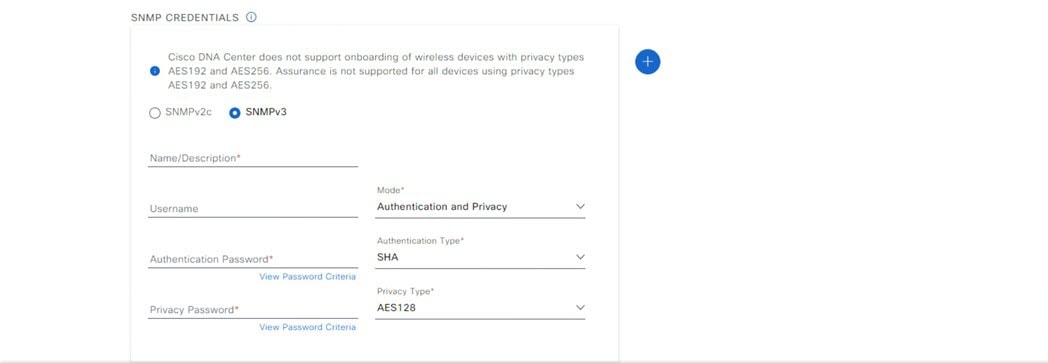Image resolution: width=1048 pixels, height=363 pixels.
Task: Click into the Privacy Password field
Action: tap(253, 310)
